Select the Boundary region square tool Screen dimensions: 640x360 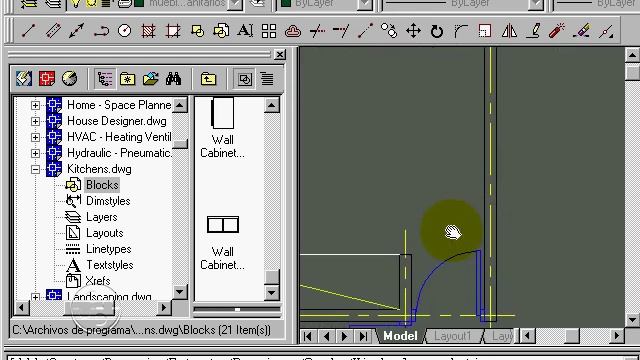pos(173,31)
